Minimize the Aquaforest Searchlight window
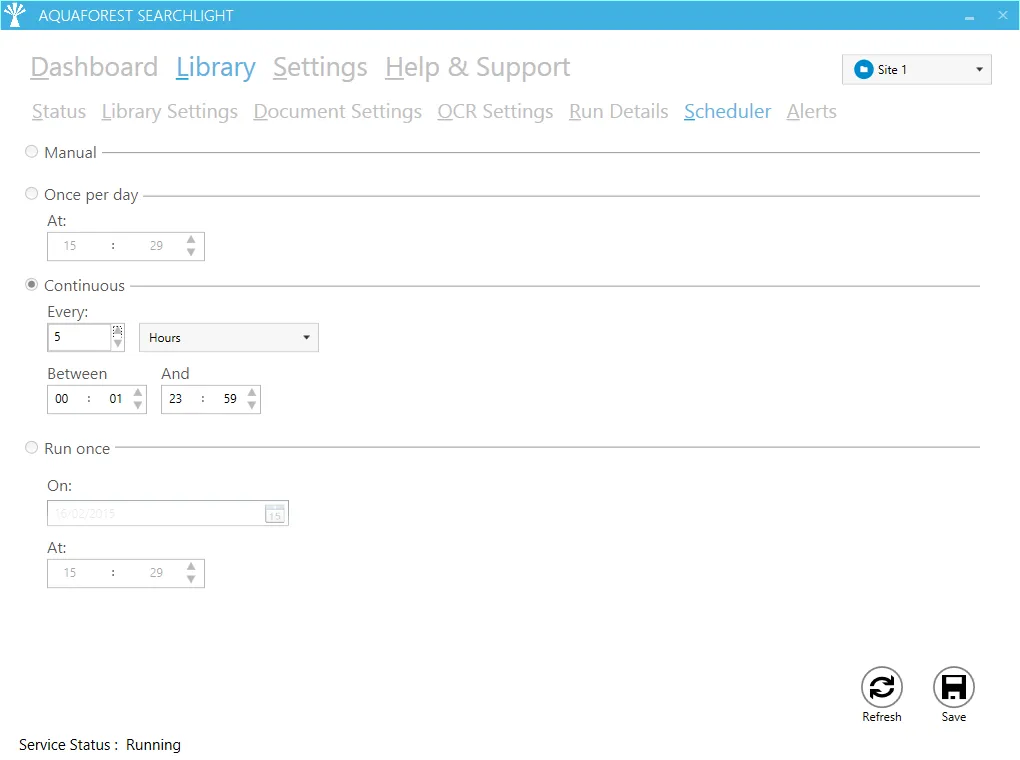Screen dimensions: 1020x760 click(969, 16)
